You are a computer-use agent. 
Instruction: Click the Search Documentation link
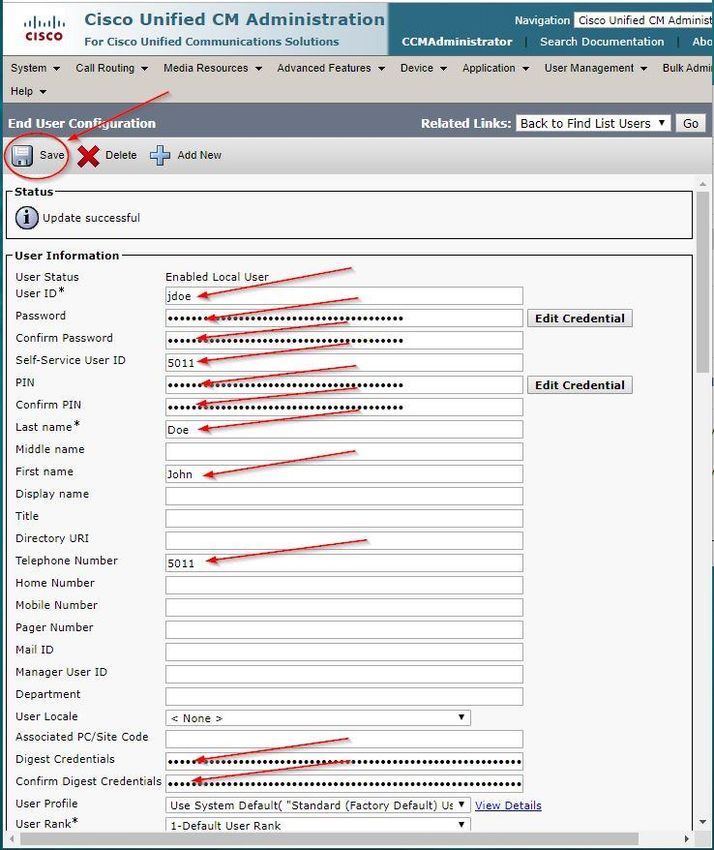click(602, 42)
